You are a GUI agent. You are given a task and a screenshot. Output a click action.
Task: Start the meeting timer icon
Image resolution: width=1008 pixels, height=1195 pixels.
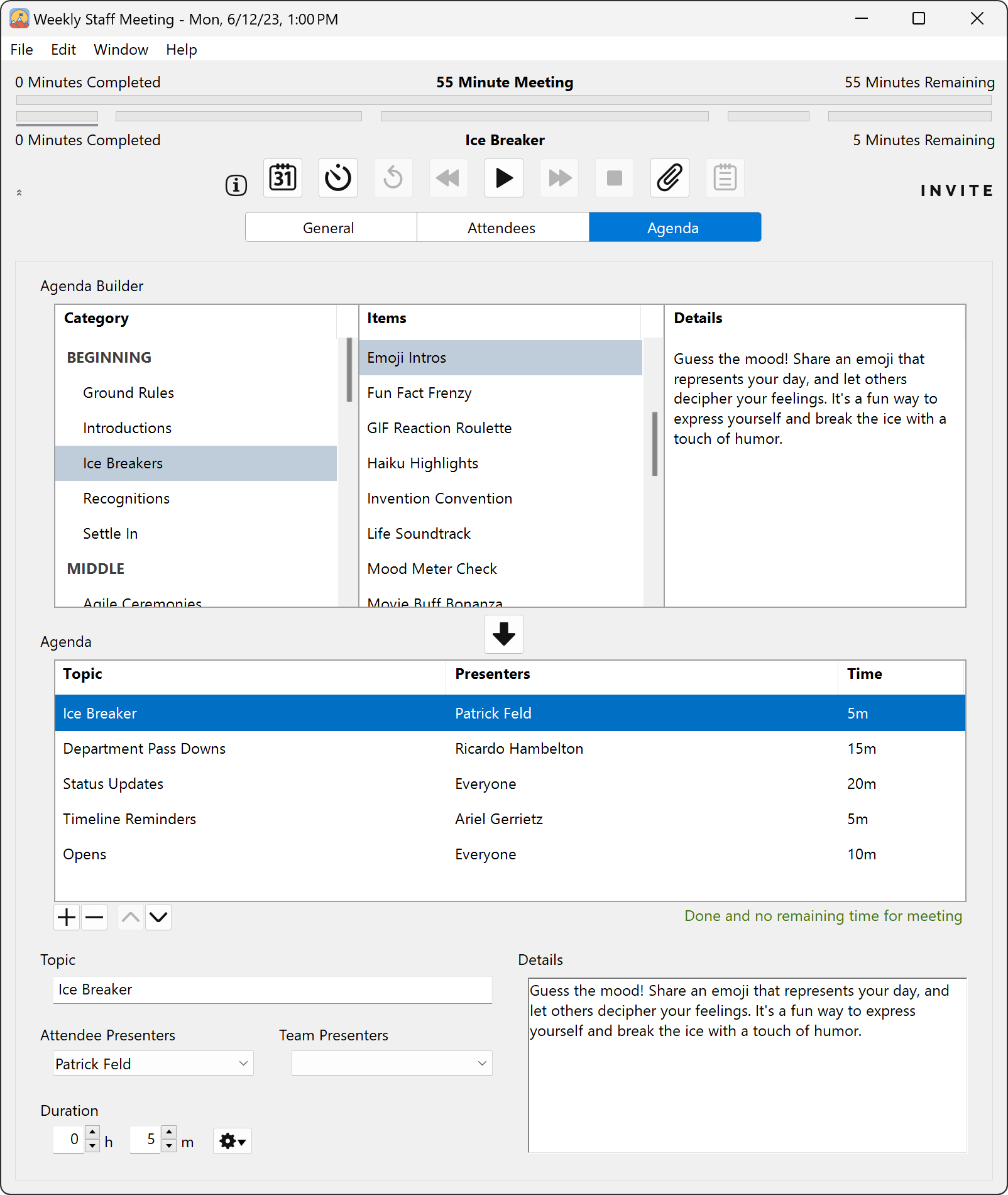point(337,179)
